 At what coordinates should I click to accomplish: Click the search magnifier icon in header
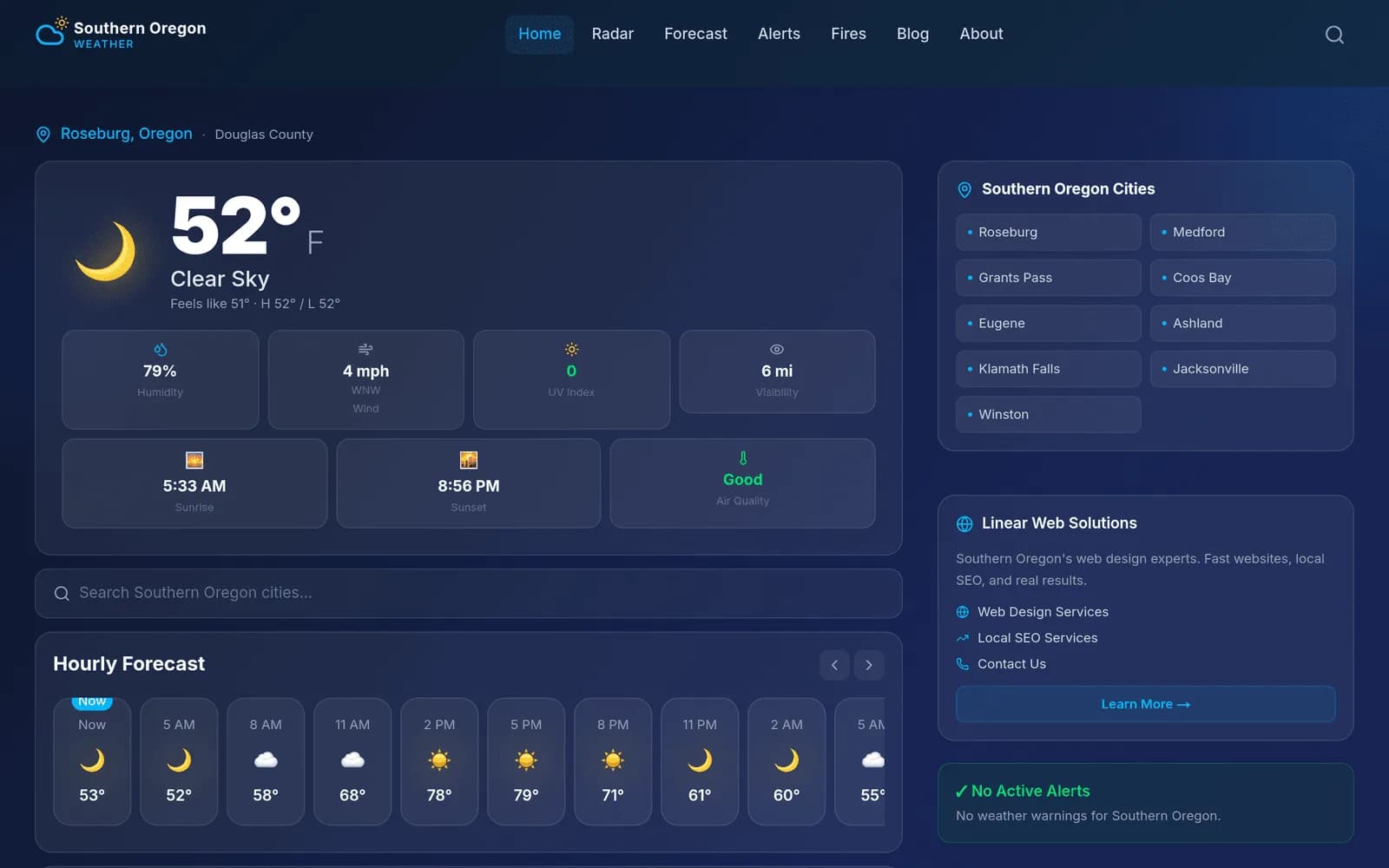coord(1334,35)
